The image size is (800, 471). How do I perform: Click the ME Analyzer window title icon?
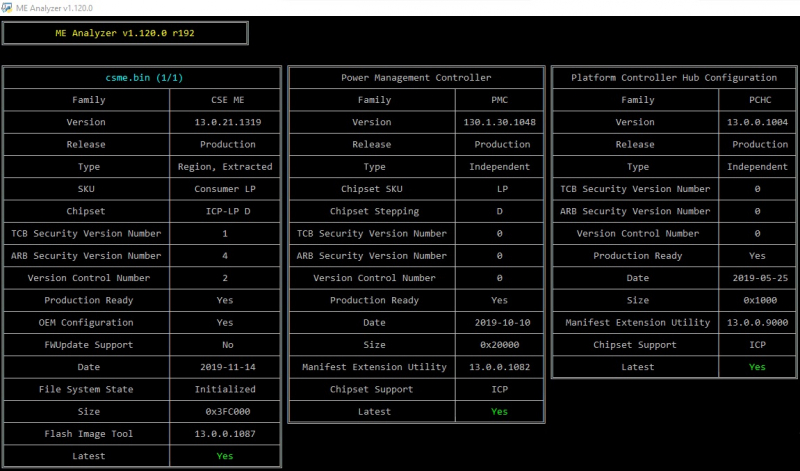click(7, 8)
